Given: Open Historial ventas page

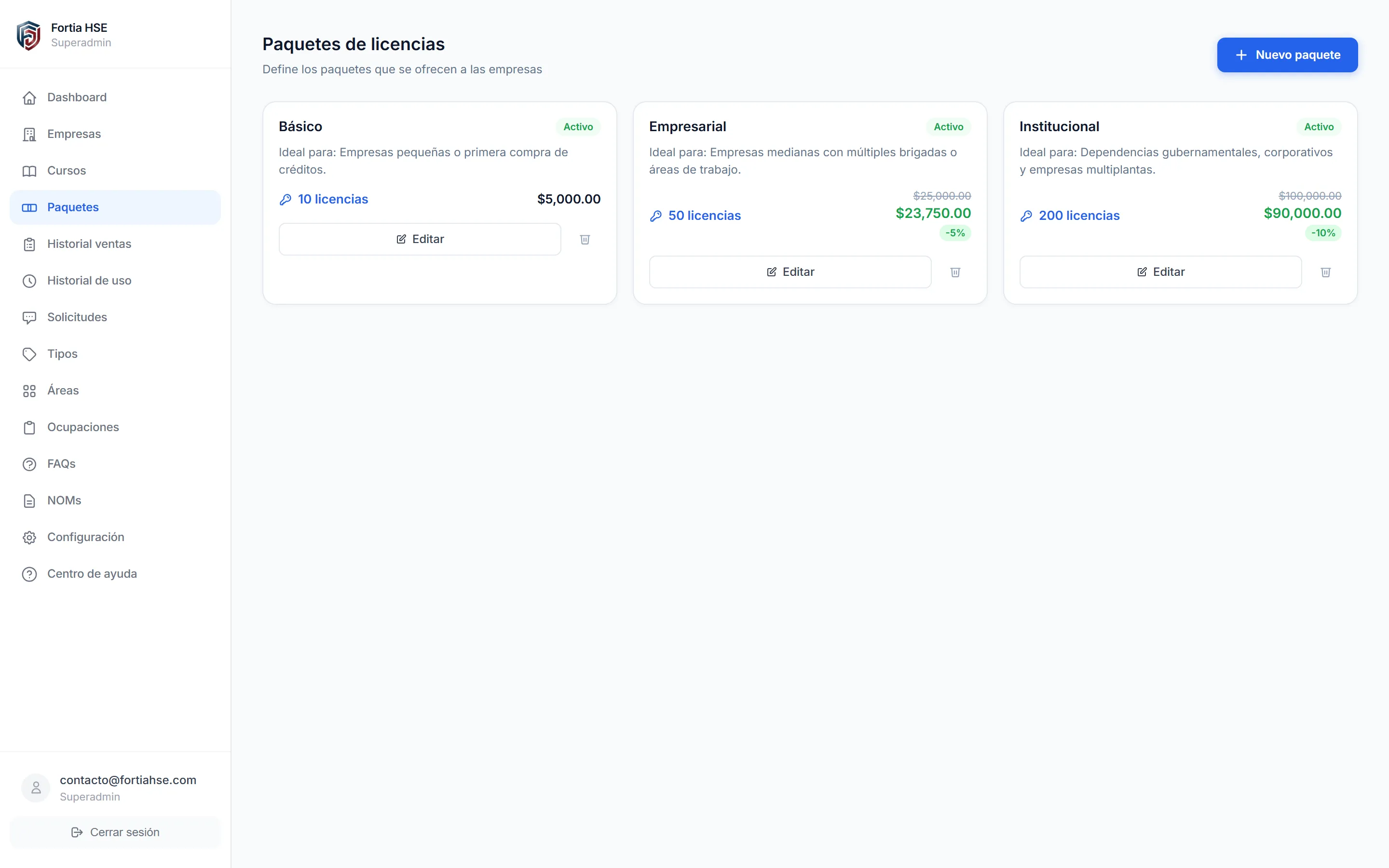Looking at the screenshot, I should click(x=115, y=244).
